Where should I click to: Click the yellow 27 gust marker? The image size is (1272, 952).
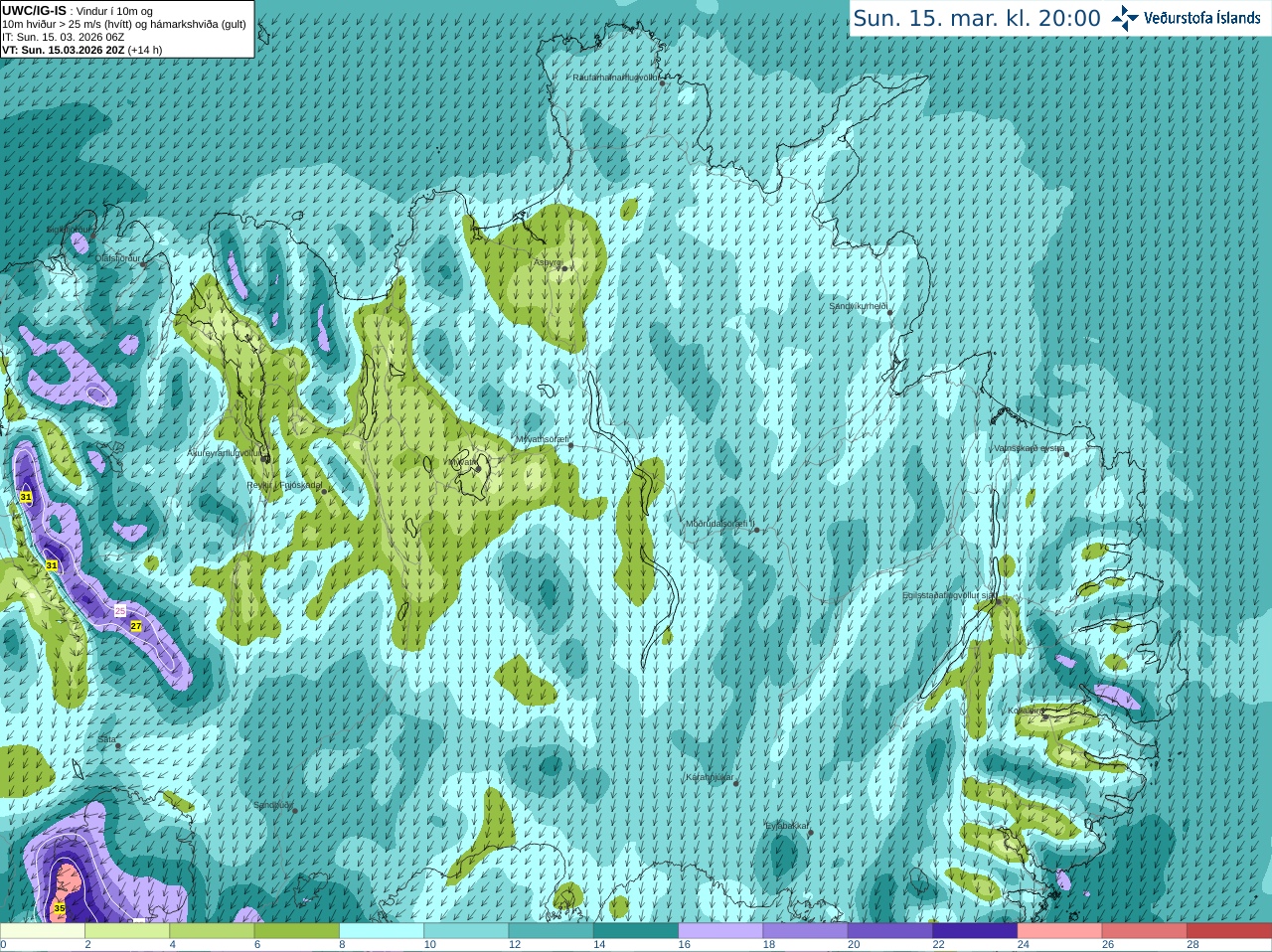136,626
